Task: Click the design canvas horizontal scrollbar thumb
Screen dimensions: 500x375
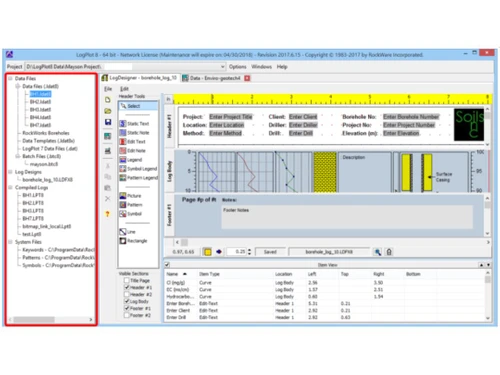Action: pyautogui.click(x=184, y=242)
